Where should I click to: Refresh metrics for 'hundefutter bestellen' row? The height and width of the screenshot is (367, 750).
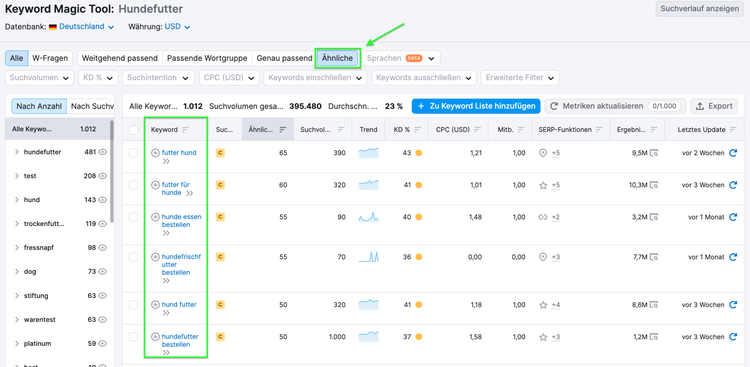click(733, 337)
